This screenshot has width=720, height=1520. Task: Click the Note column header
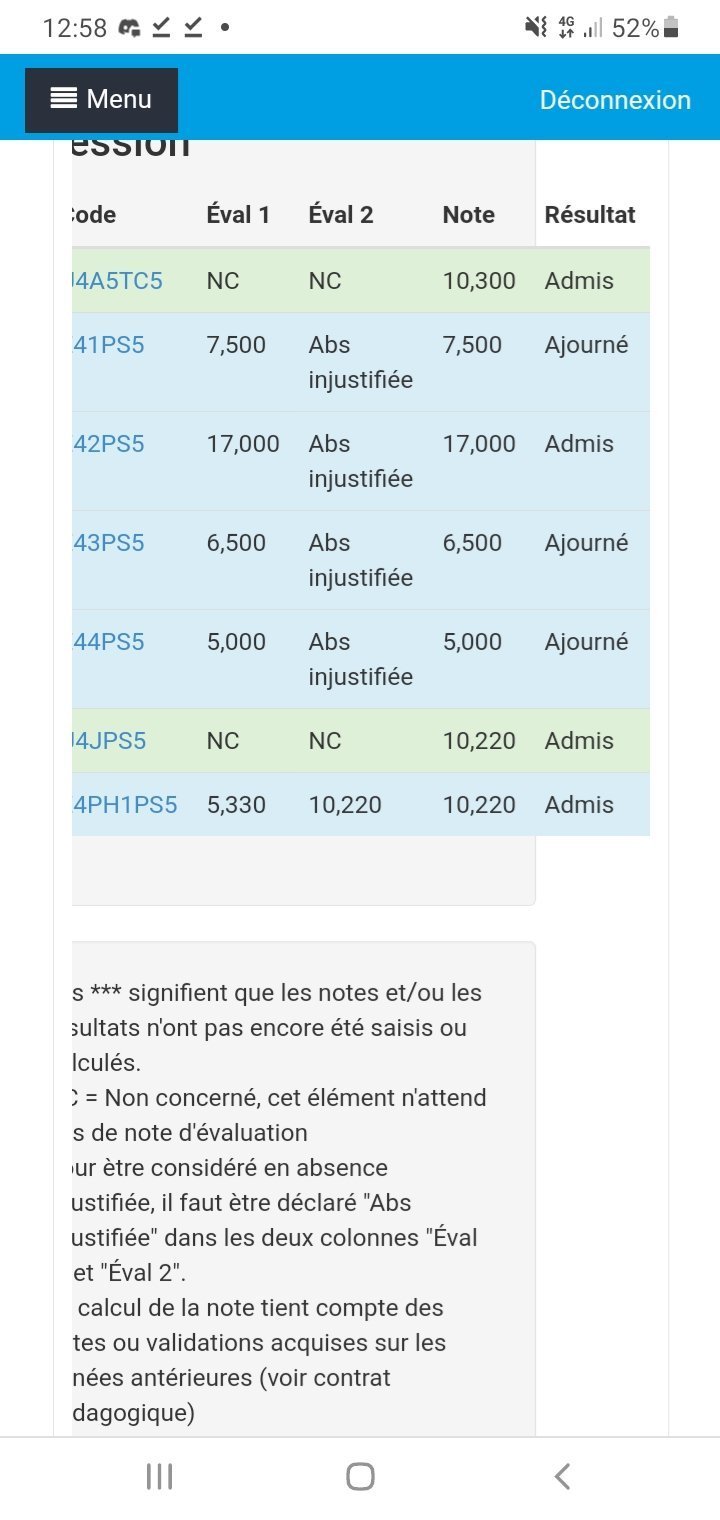[468, 215]
